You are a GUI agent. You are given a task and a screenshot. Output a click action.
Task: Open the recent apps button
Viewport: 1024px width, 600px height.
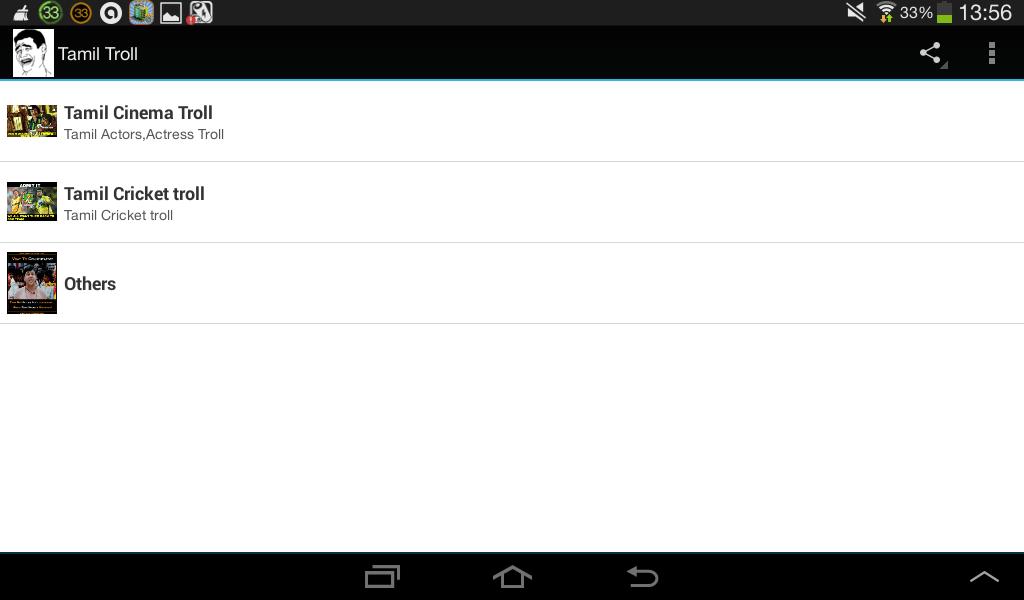[x=382, y=576]
